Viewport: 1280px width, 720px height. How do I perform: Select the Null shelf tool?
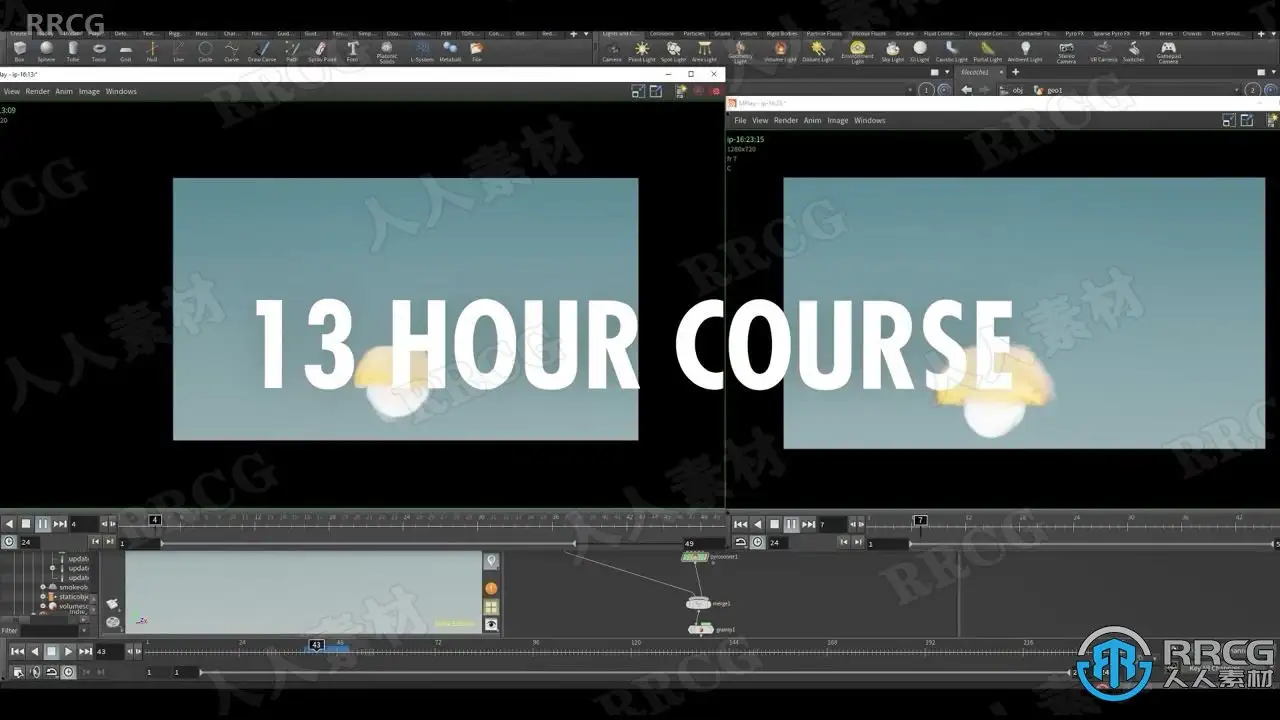coord(152,50)
